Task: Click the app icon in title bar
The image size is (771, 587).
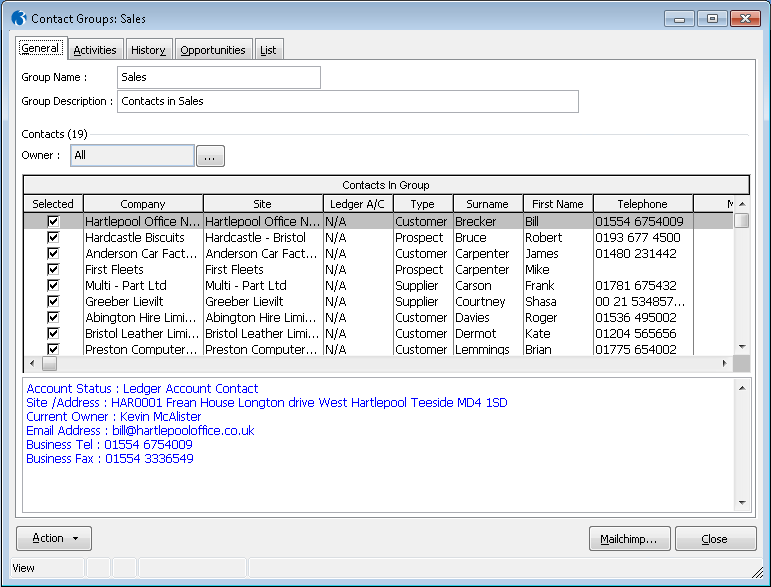Action: coord(18,18)
